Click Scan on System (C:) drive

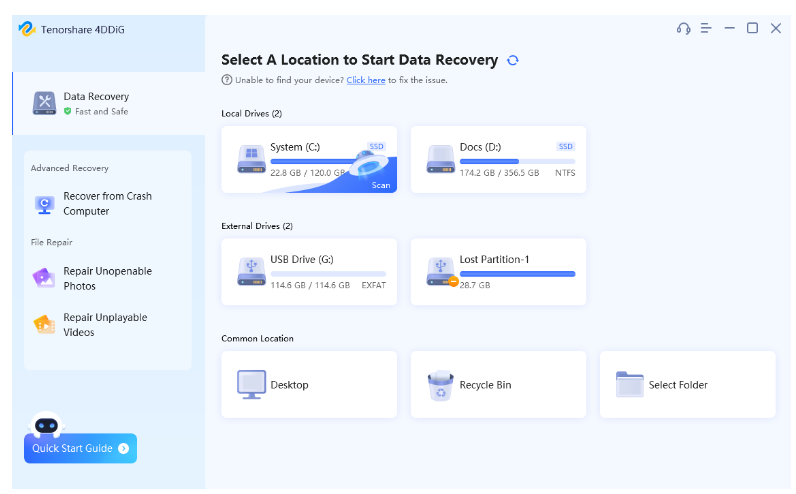coord(380,185)
